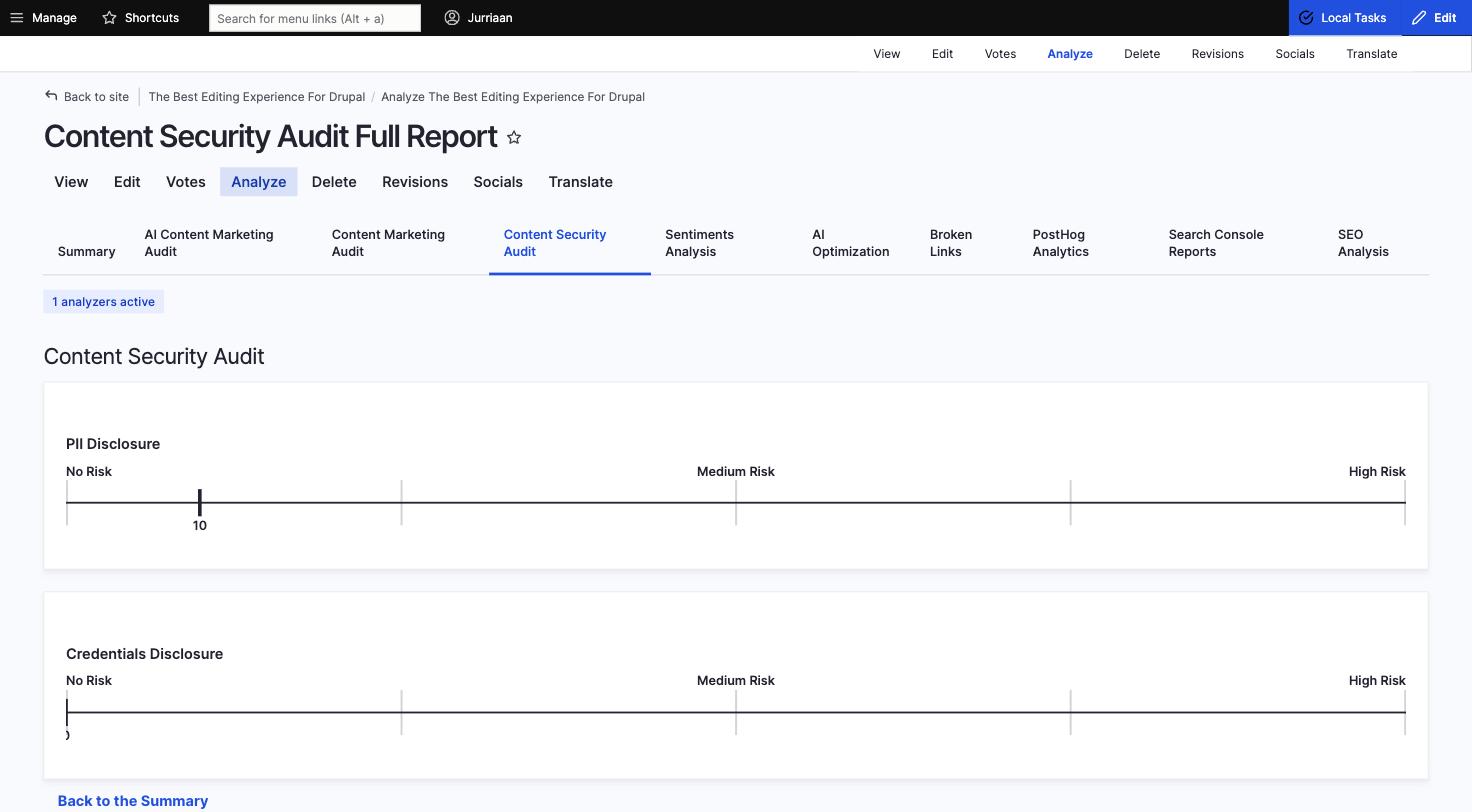Image resolution: width=1472 pixels, height=812 pixels.
Task: Open the Jurriaan user menu
Action: coord(478,18)
